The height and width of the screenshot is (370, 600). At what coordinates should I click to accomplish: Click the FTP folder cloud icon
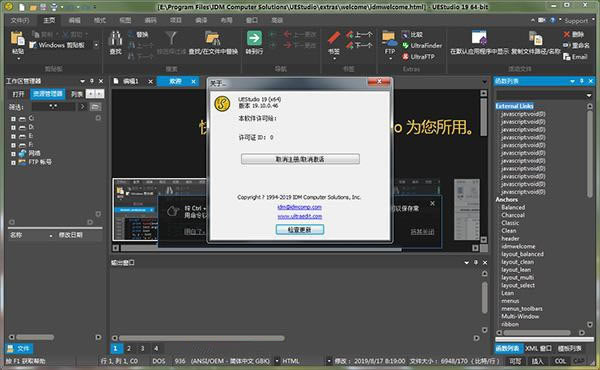[x=389, y=39]
